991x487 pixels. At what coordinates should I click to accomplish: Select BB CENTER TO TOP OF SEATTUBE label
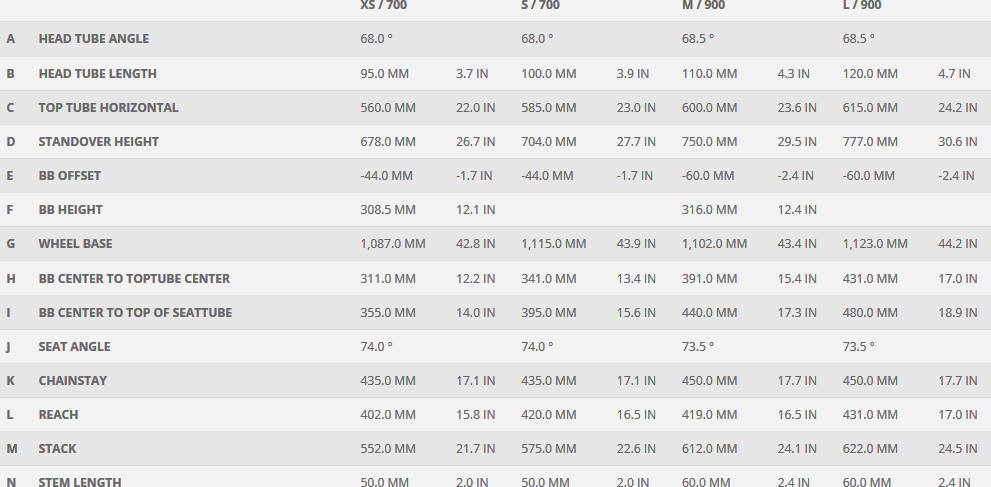coord(135,313)
